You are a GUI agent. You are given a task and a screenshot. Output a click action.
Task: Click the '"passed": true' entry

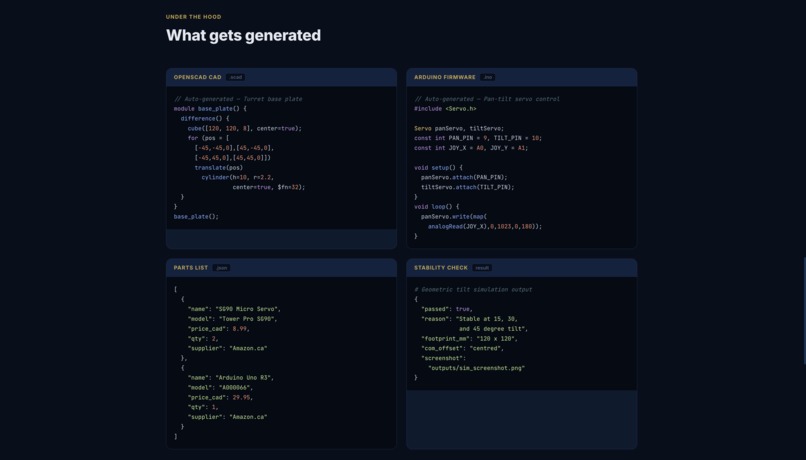coord(447,309)
